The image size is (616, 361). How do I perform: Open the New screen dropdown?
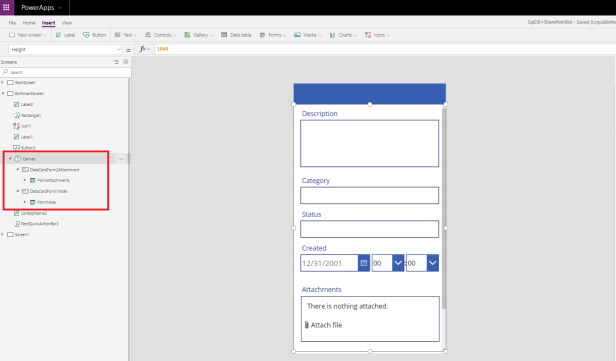(x=28, y=35)
